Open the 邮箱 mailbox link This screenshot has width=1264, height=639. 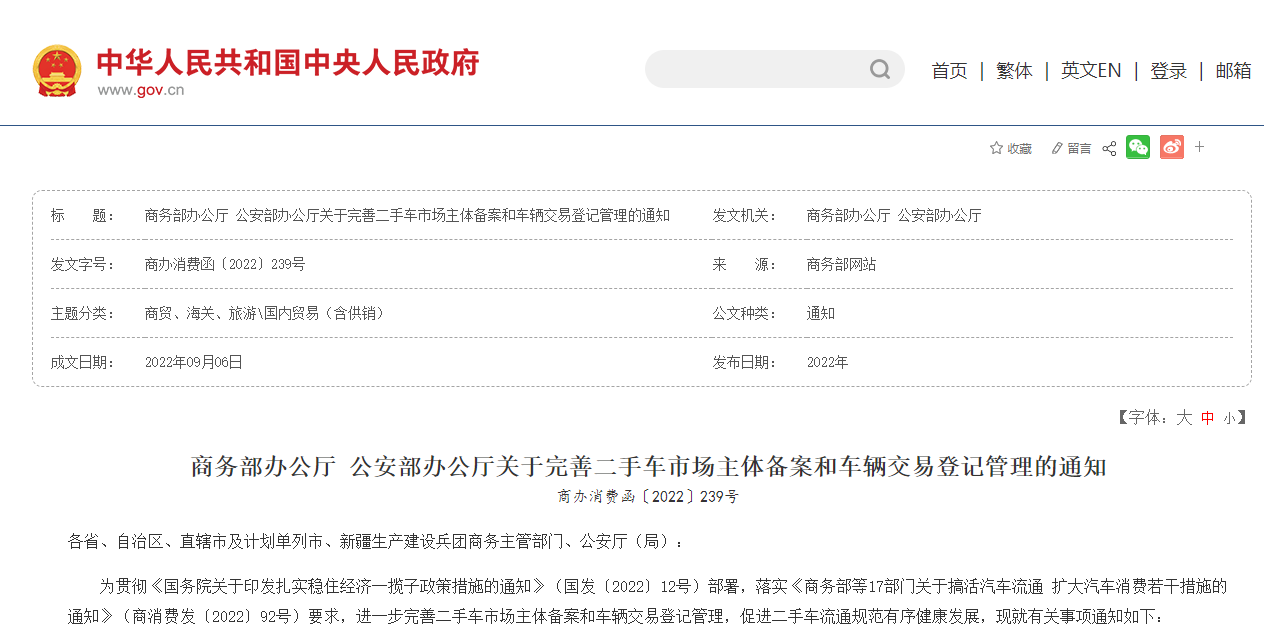pos(1233,71)
